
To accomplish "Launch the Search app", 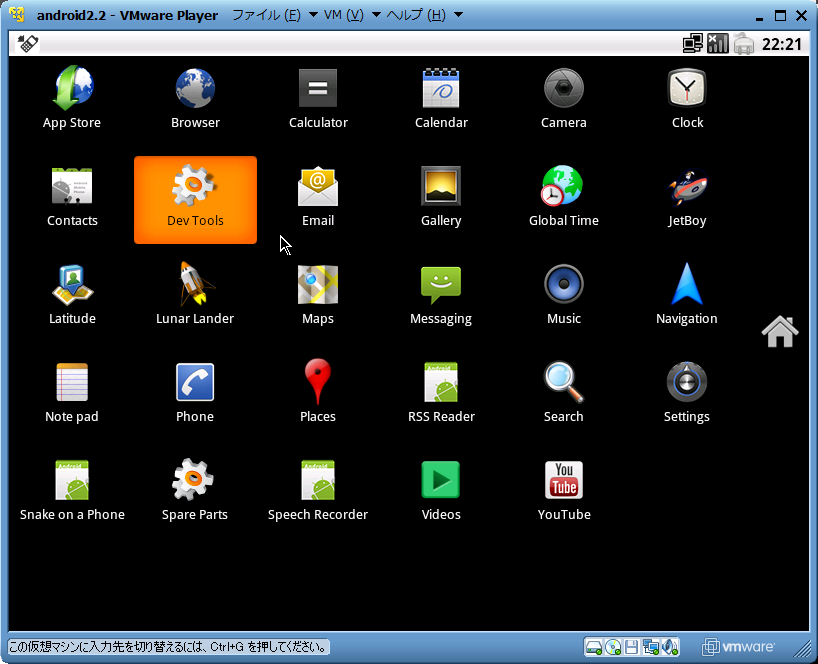I will click(x=564, y=393).
